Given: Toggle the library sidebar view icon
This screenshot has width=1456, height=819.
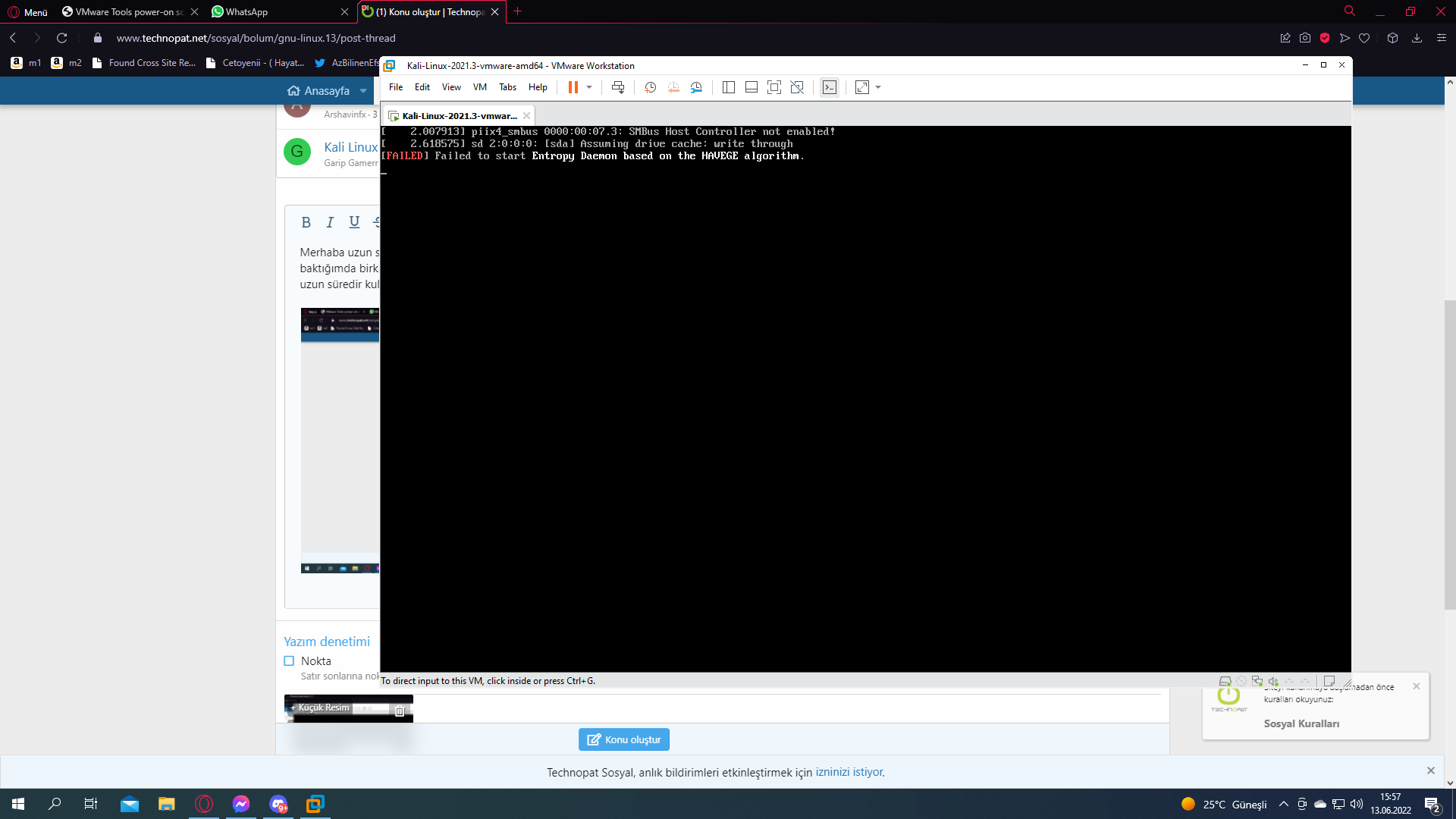Looking at the screenshot, I should pyautogui.click(x=728, y=88).
